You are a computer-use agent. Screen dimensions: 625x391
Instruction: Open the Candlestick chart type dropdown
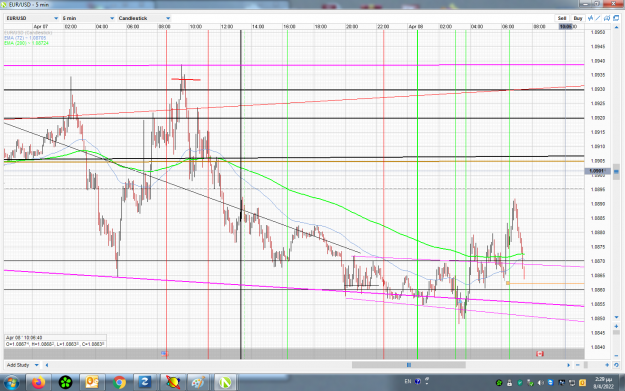(144, 18)
